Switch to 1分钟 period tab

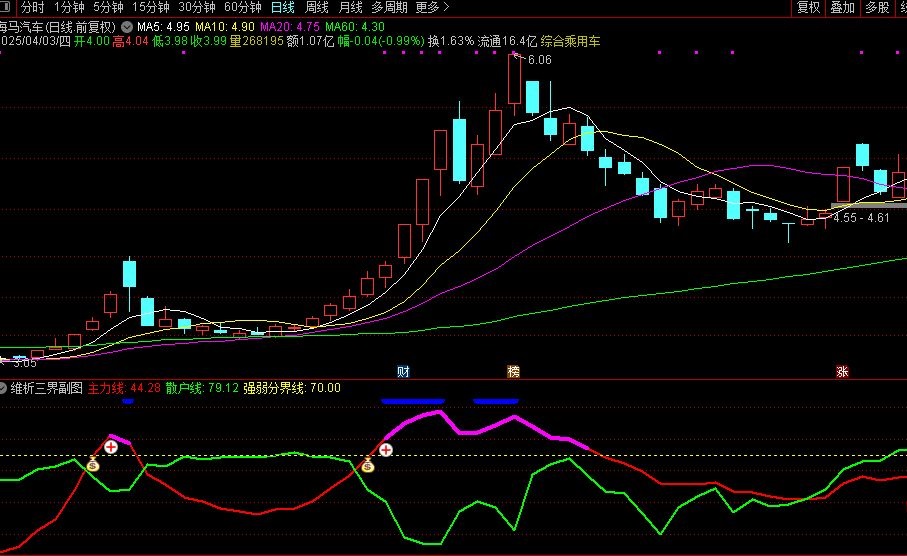69,8
